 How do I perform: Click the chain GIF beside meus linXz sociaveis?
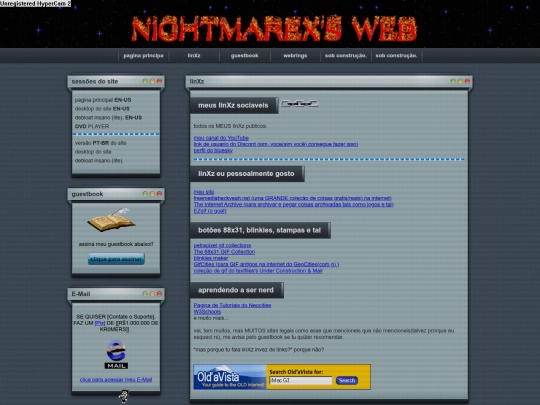[299, 103]
